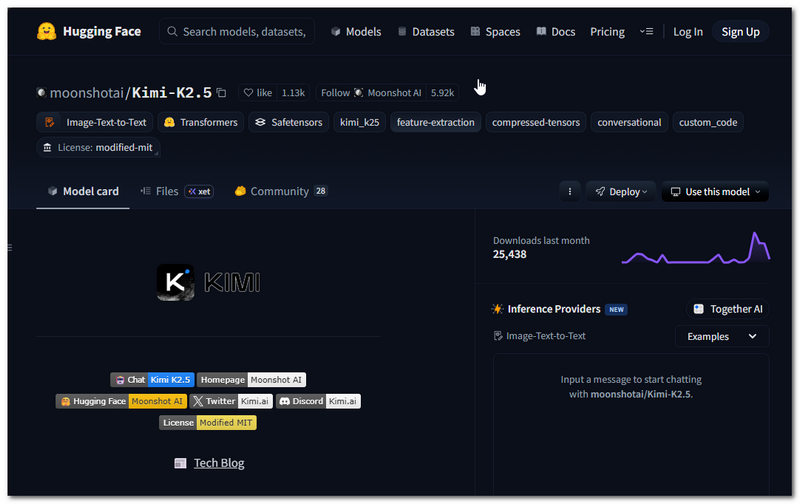Switch to the Files tab
The image size is (800, 504).
[x=159, y=192]
